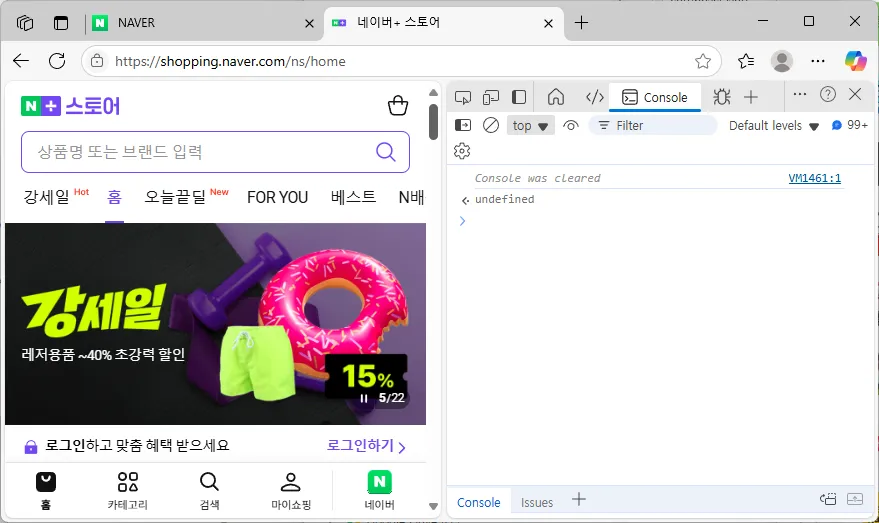
Task: Add more tools to DevTools toolbar
Action: click(x=751, y=97)
